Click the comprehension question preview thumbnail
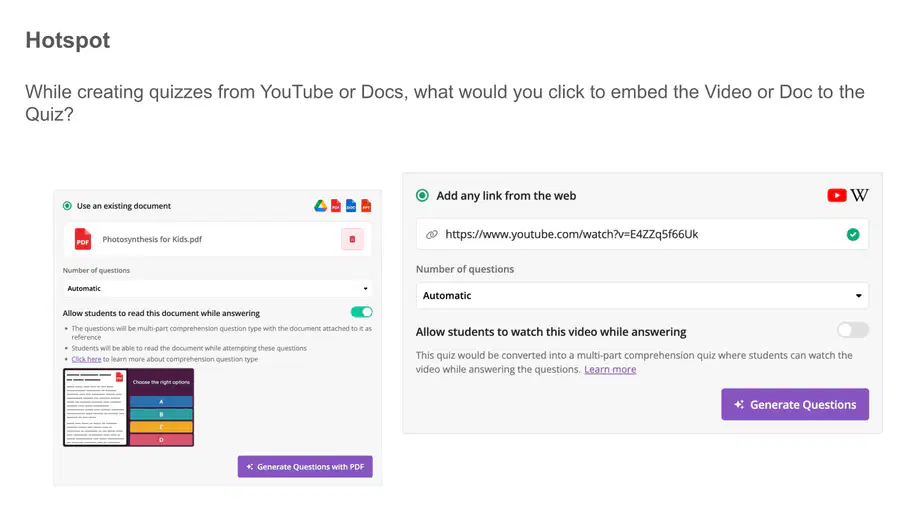 tap(129, 407)
